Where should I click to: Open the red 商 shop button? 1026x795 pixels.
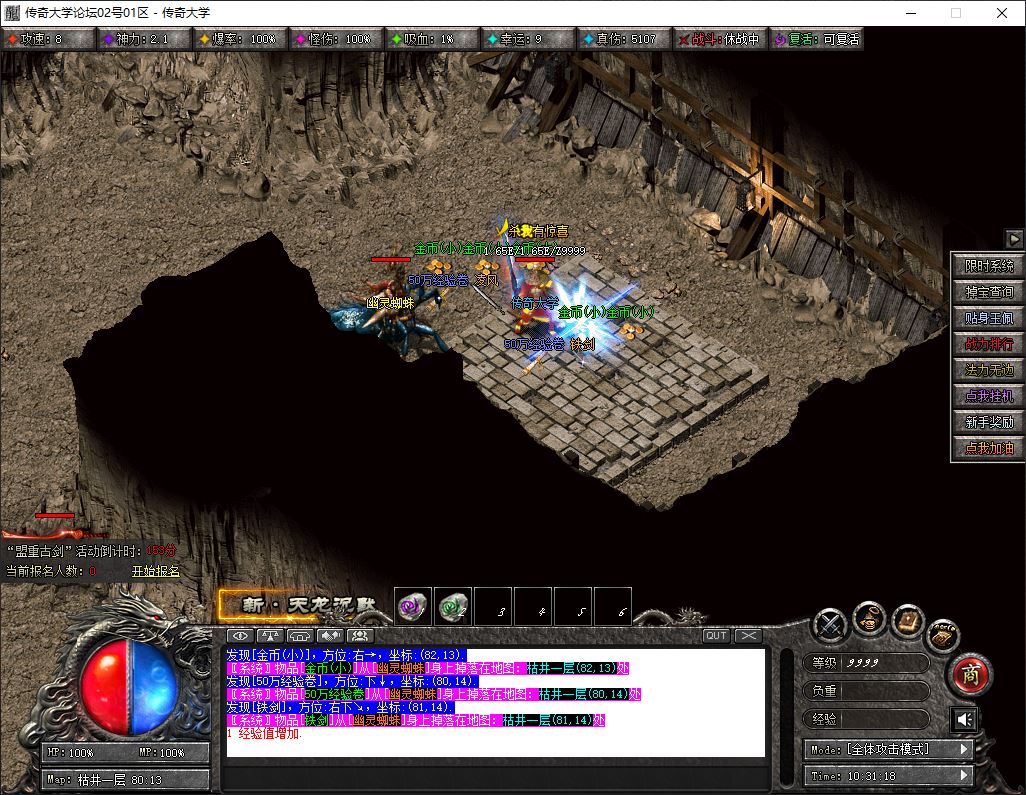[970, 674]
